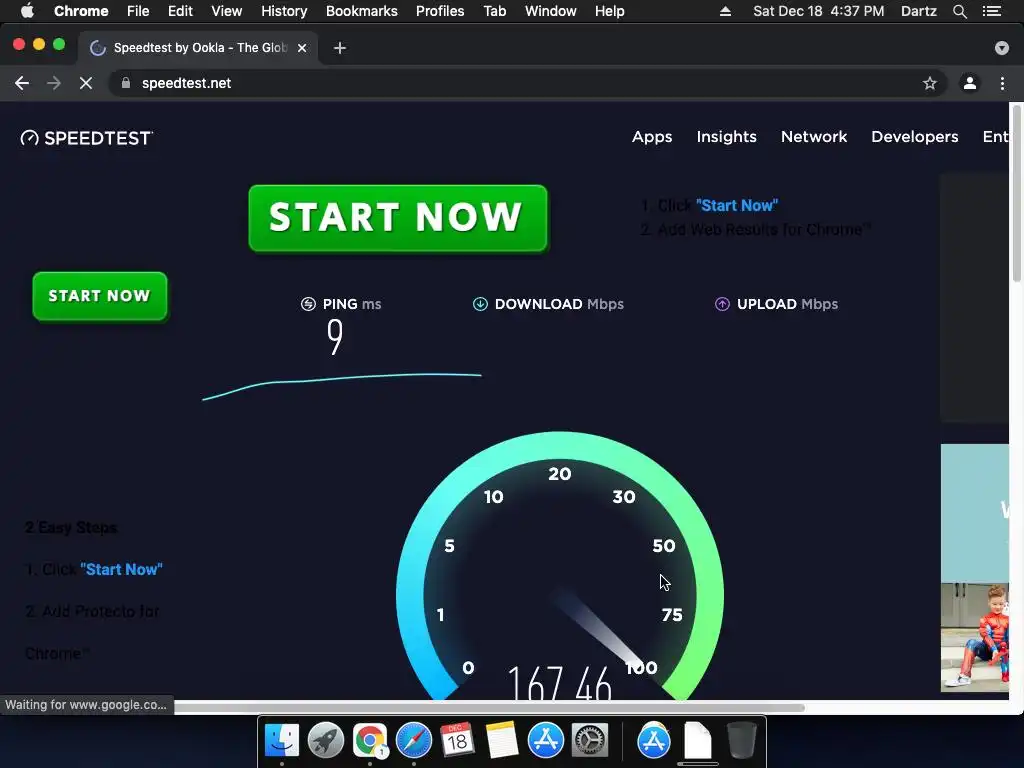The image size is (1024, 768).
Task: Select the Speedtest by Ookla tab
Action: 199,48
